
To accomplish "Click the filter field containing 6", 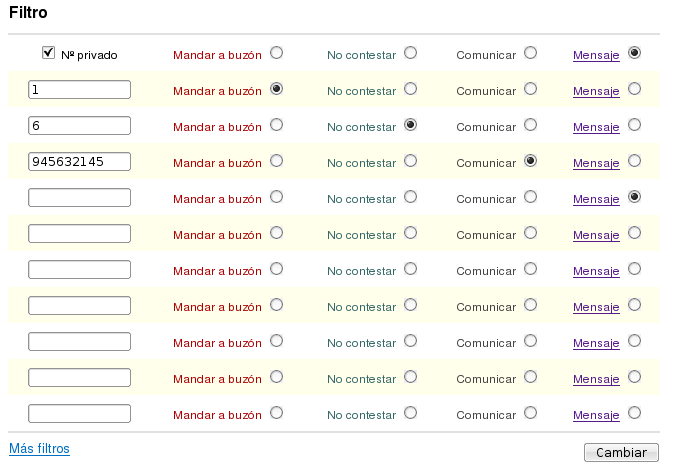I will pyautogui.click(x=80, y=126).
